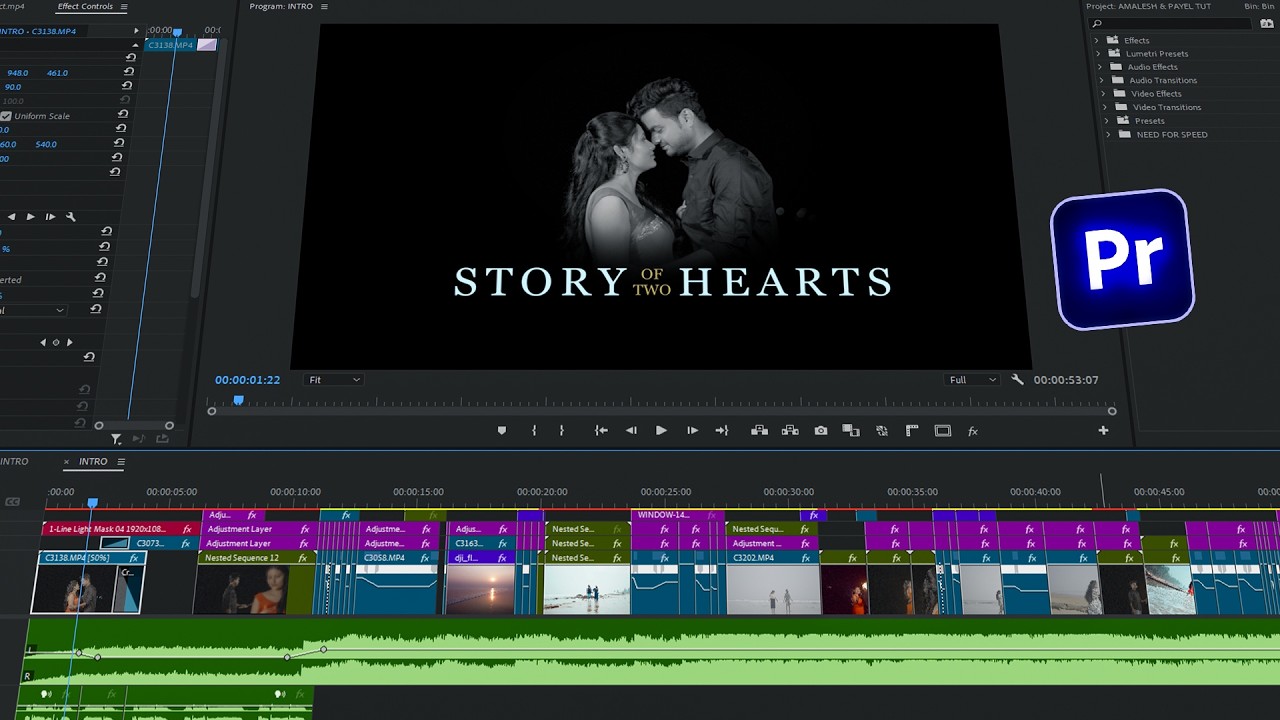Expand the Lumetri Presets folder
The width and height of the screenshot is (1280, 720).
point(1097,53)
